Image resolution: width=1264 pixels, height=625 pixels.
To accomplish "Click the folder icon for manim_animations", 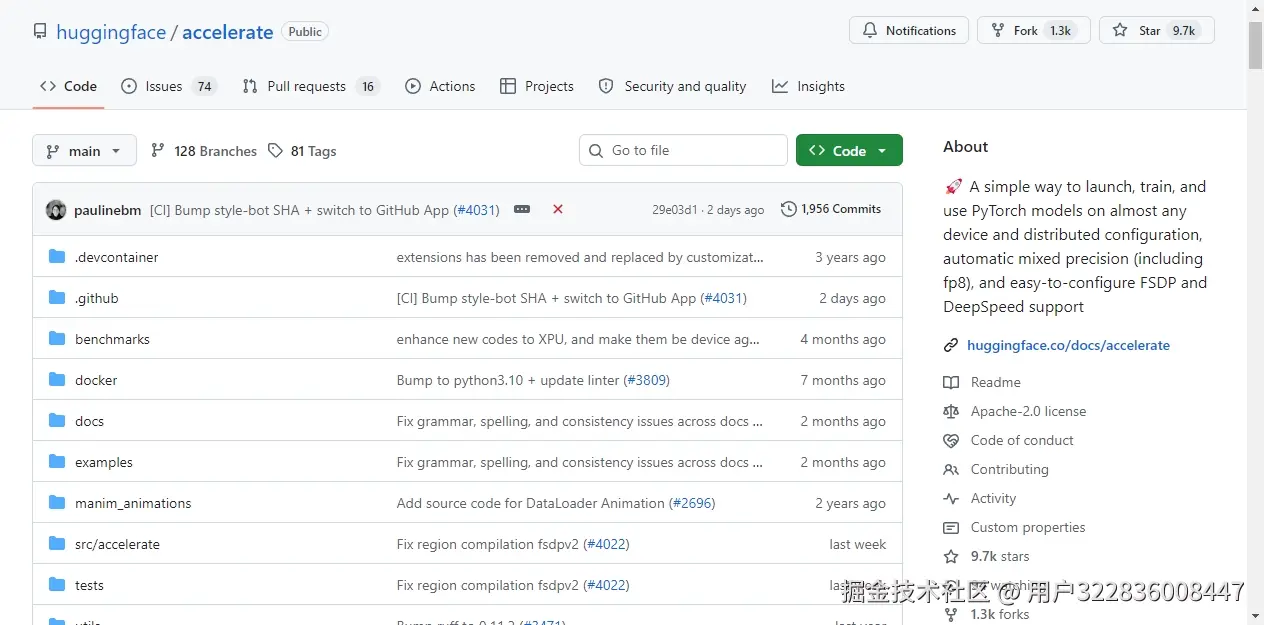I will click(x=57, y=503).
